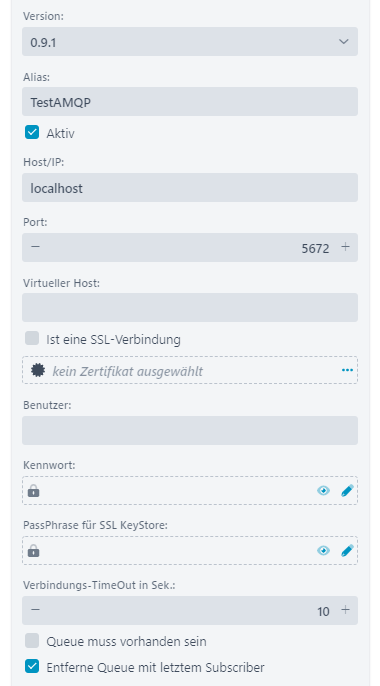The width and height of the screenshot is (380, 686).
Task: Click the lock icon in the Kennwort field
Action: (x=34, y=491)
